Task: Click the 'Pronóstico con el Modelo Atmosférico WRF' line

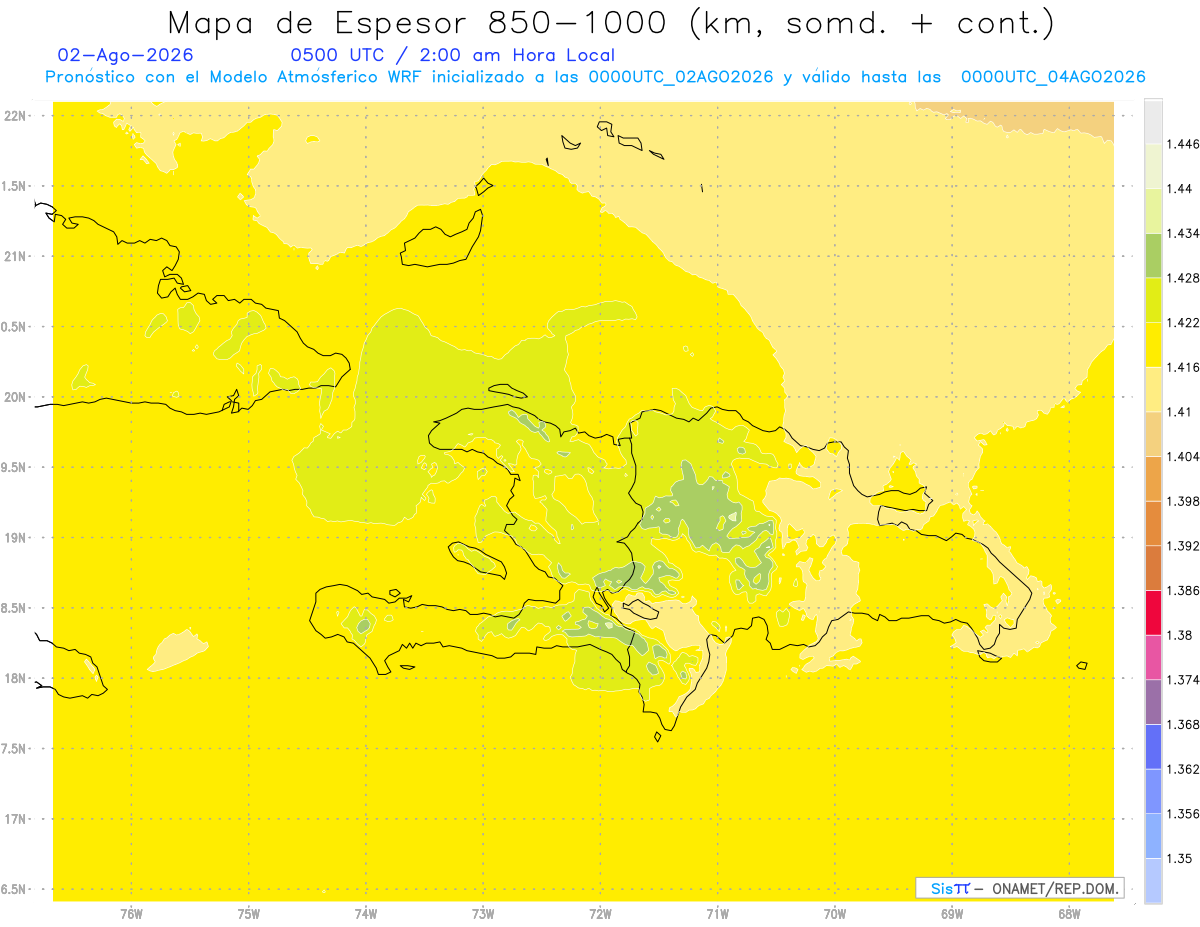Action: pyautogui.click(x=595, y=77)
